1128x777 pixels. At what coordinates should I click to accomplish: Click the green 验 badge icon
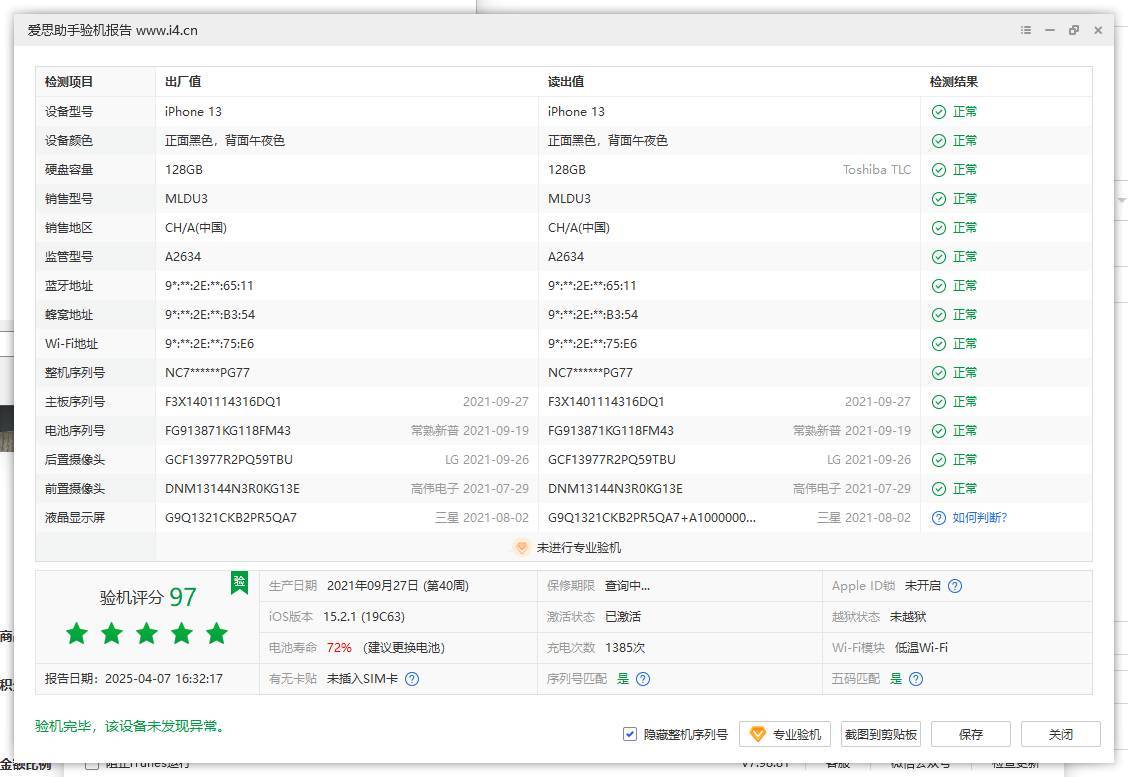pyautogui.click(x=239, y=582)
